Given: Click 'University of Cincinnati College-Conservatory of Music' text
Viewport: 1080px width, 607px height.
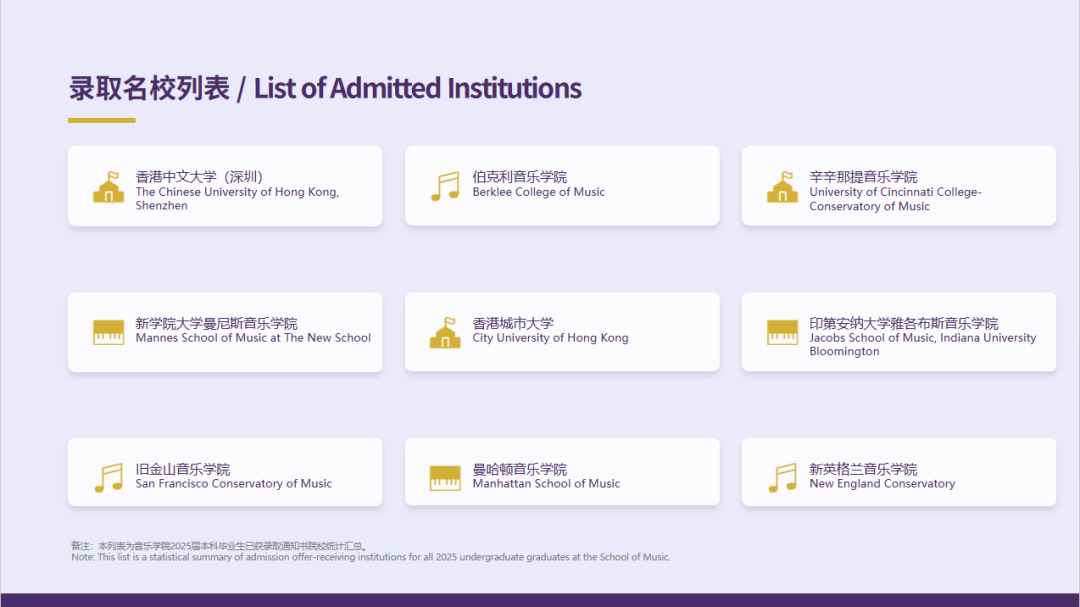Looking at the screenshot, I should pyautogui.click(x=895, y=199).
